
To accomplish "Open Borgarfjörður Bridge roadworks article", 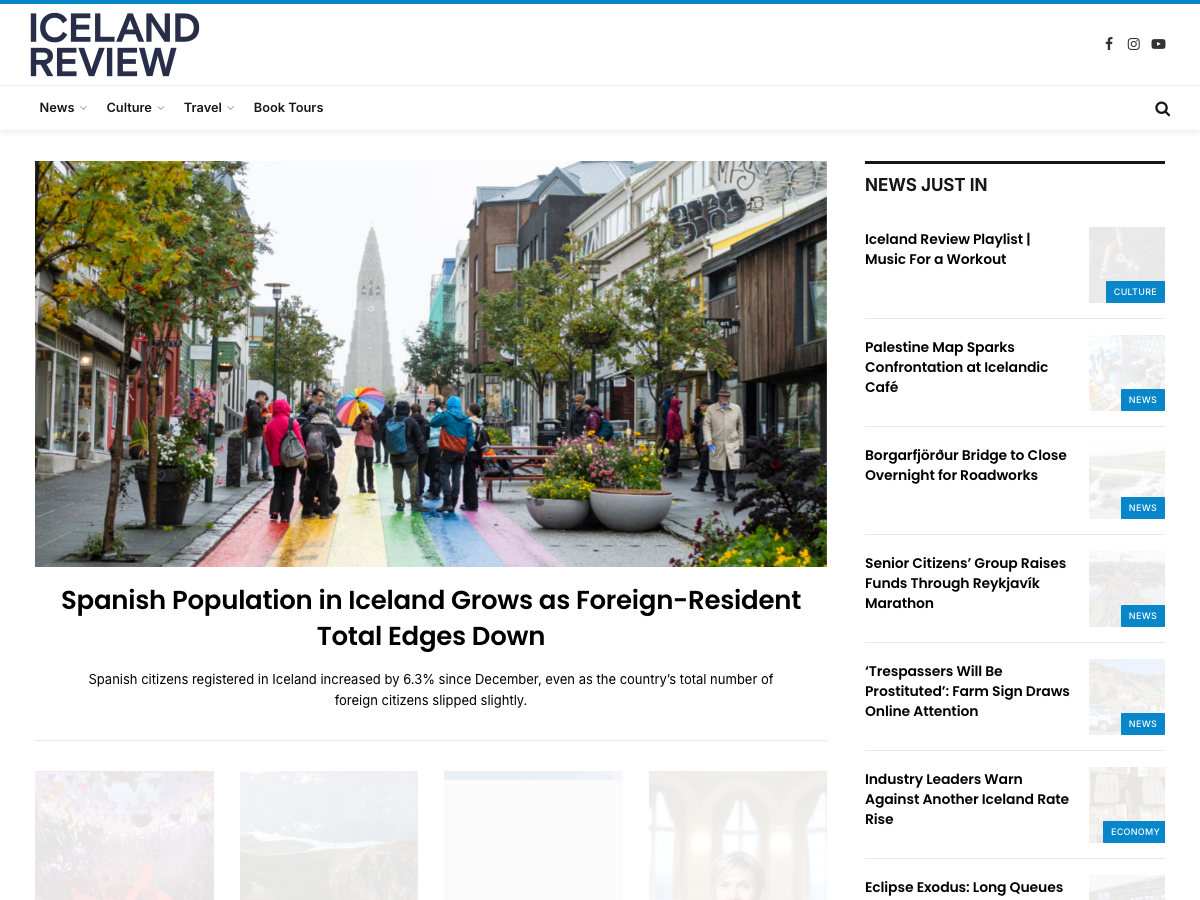I will (966, 465).
